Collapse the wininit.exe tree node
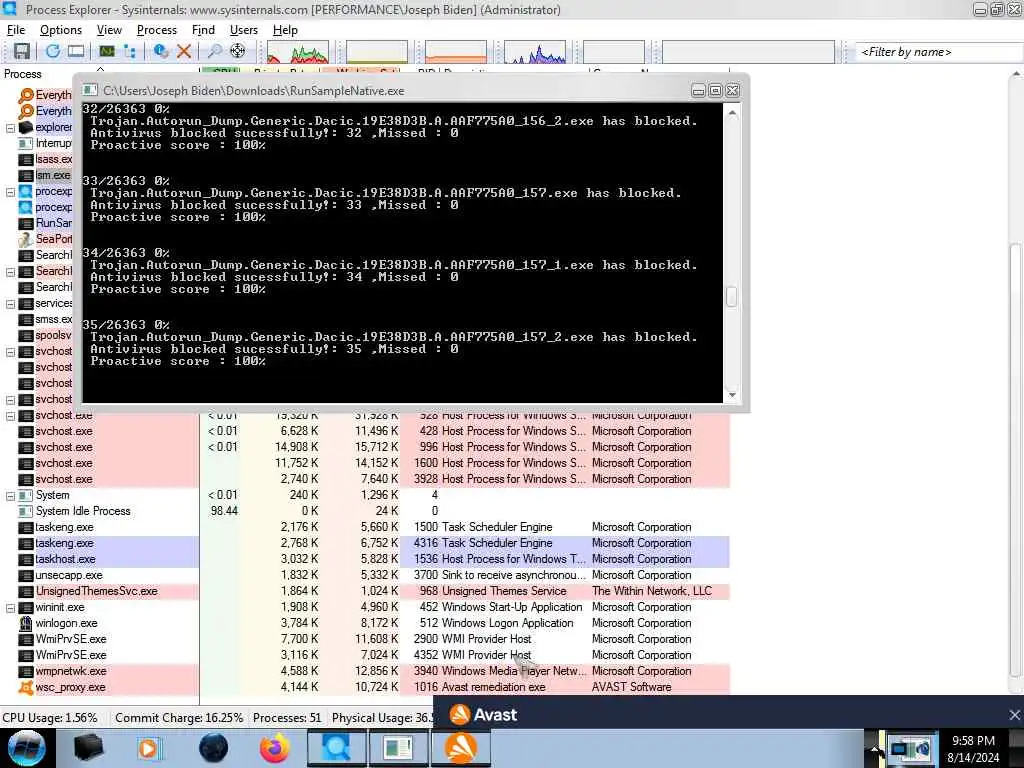Image resolution: width=1024 pixels, height=768 pixels. tap(10, 607)
